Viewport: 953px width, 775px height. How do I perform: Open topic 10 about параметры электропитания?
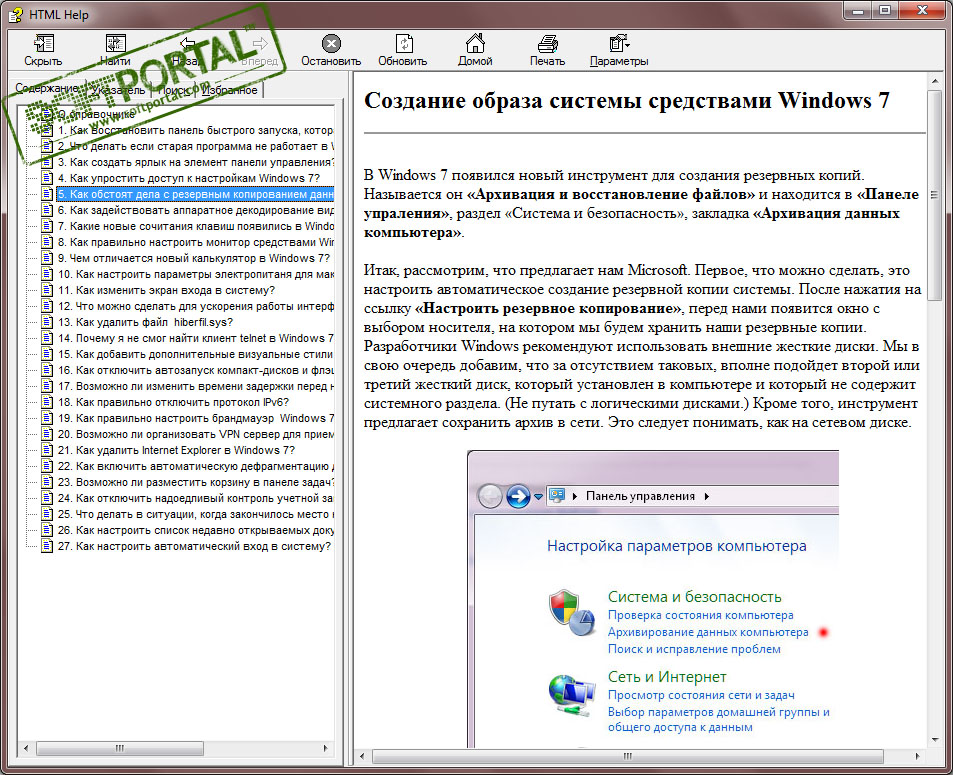tap(195, 274)
